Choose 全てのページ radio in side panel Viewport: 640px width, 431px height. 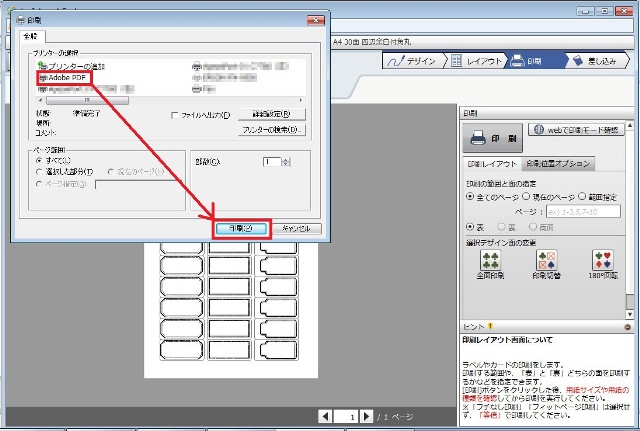coord(470,197)
